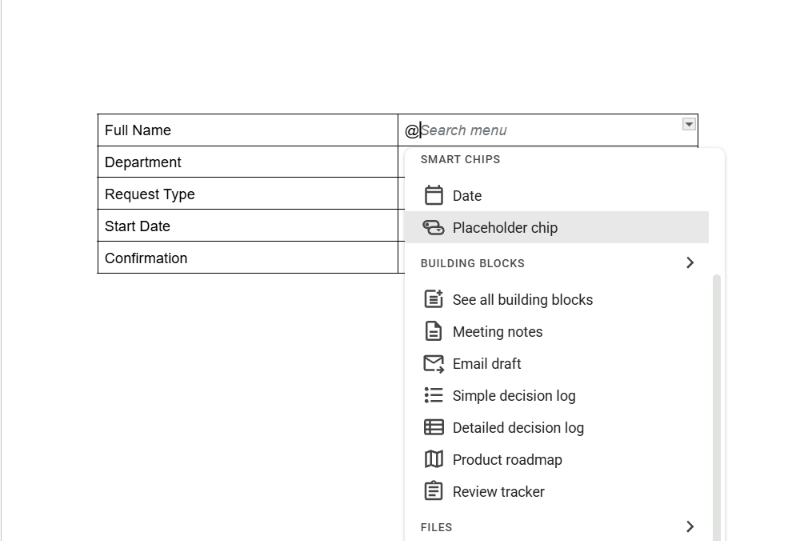Click the Placeholder chip pill icon
This screenshot has width=792, height=541.
433,228
